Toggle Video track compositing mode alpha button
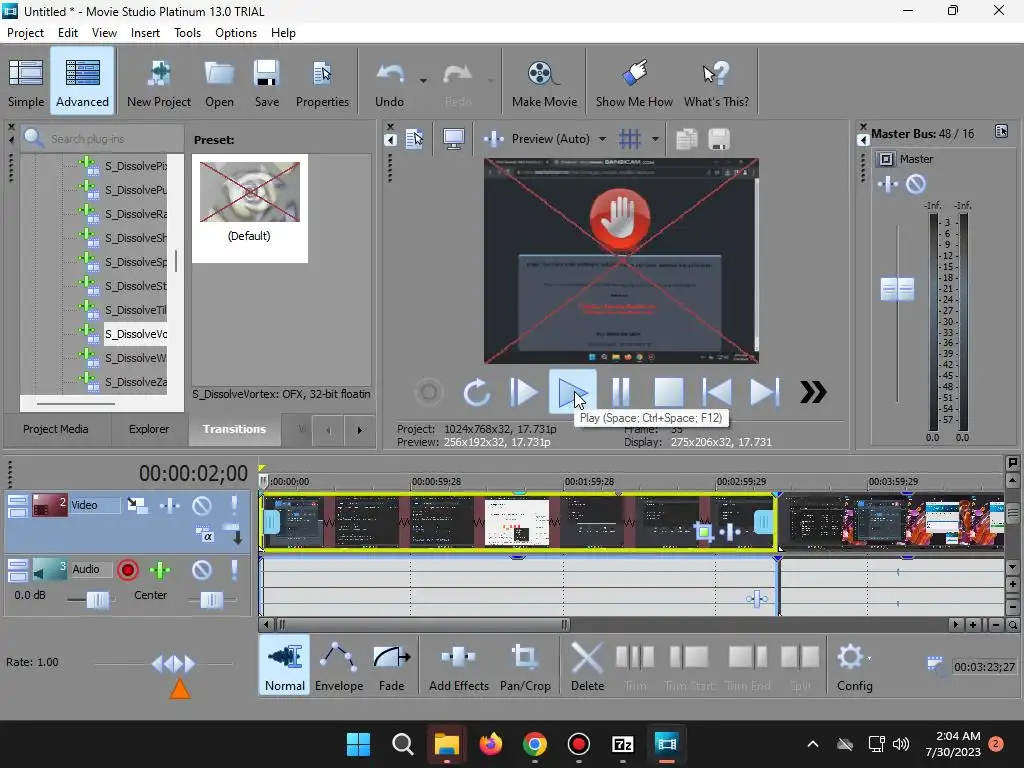Image resolution: width=1024 pixels, height=768 pixels. click(205, 536)
